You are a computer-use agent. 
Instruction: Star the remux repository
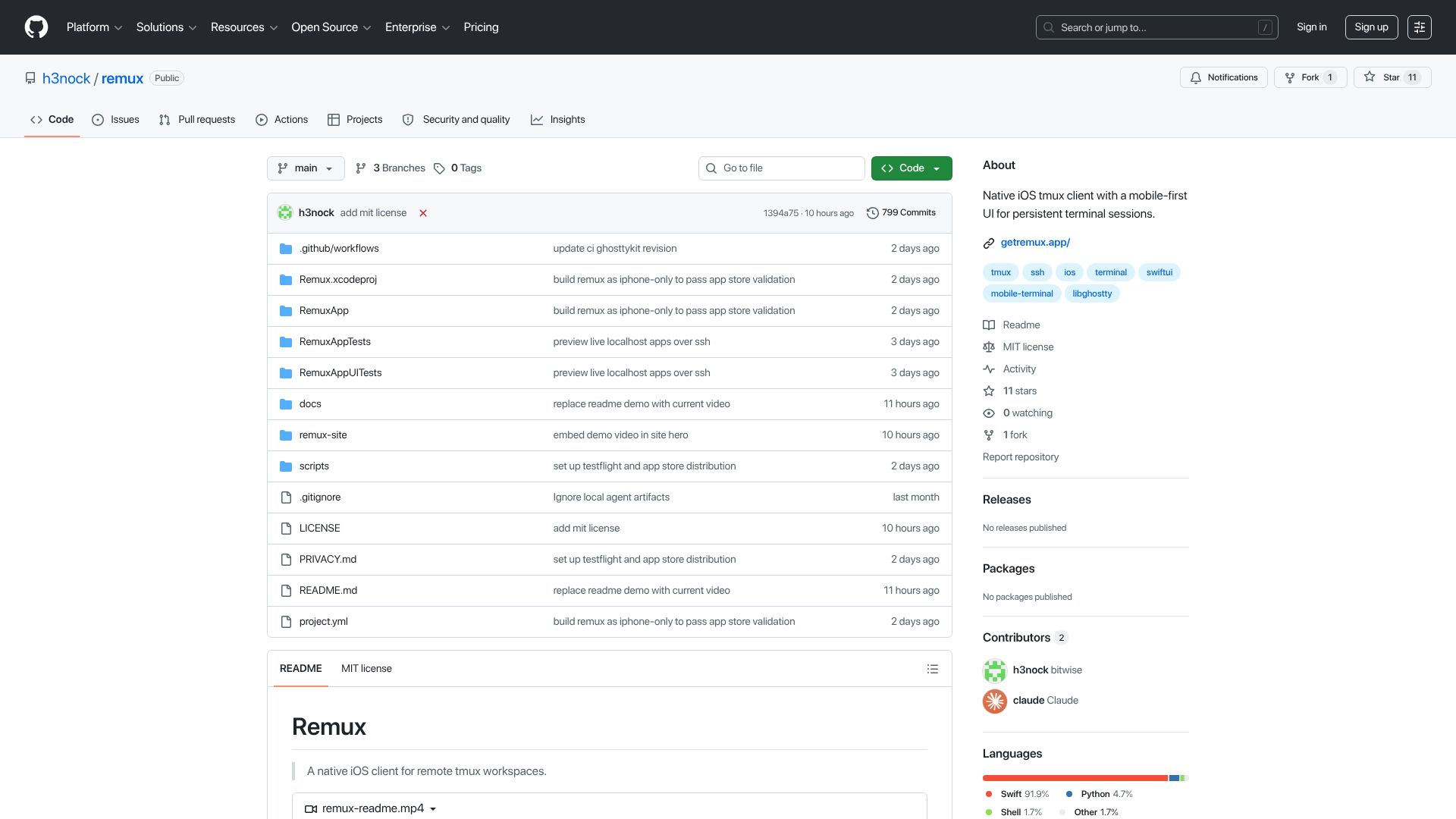pyautogui.click(x=1392, y=77)
